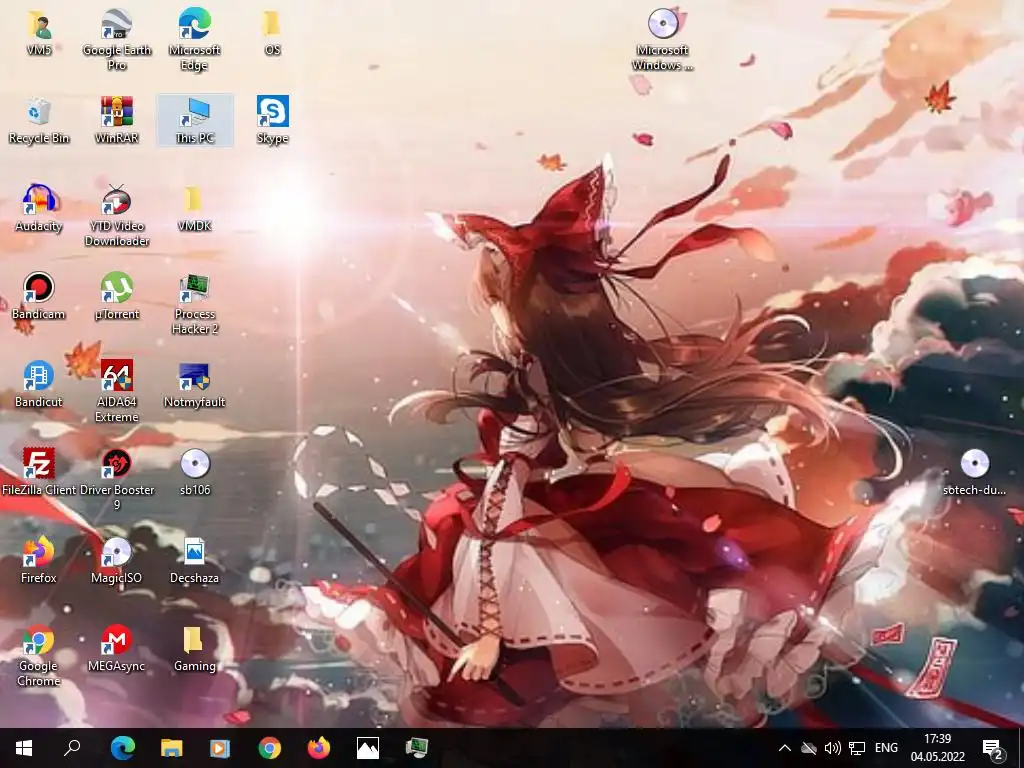Open Firefox from the taskbar
Screen dimensions: 1024x768
[x=319, y=748]
